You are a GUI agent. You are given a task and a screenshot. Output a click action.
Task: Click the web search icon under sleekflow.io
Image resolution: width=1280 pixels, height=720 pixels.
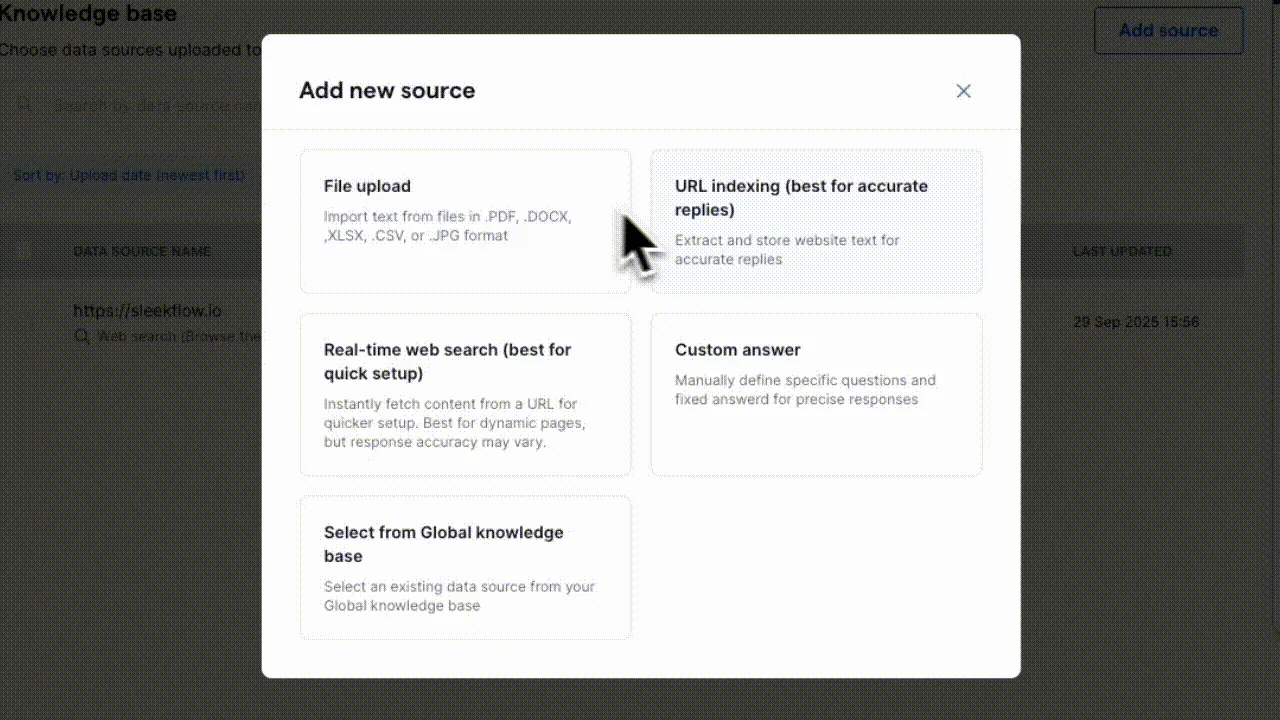(82, 337)
